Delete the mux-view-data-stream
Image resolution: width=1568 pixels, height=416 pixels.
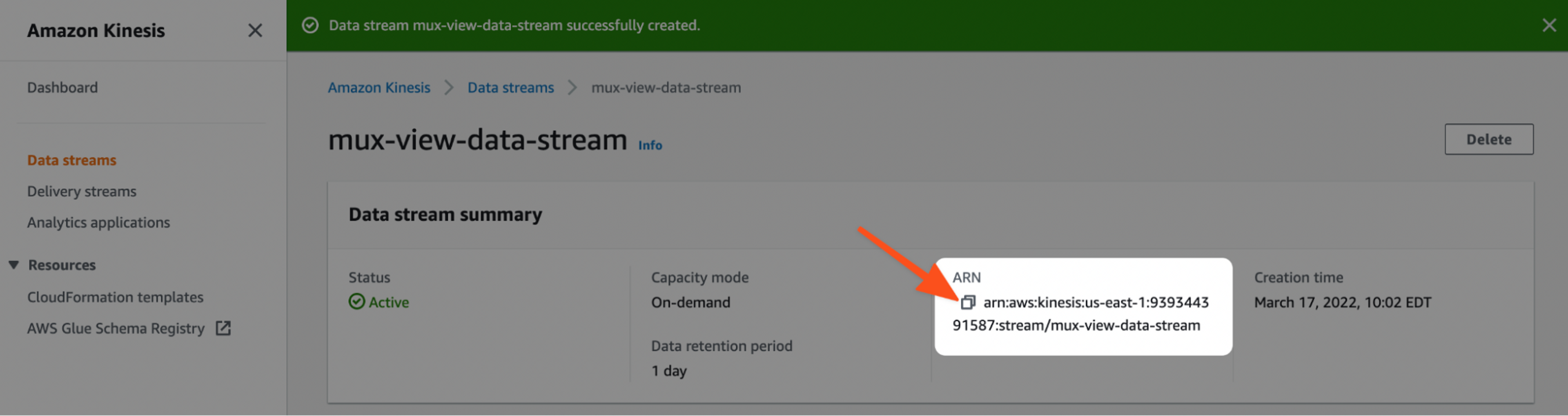click(x=1489, y=139)
